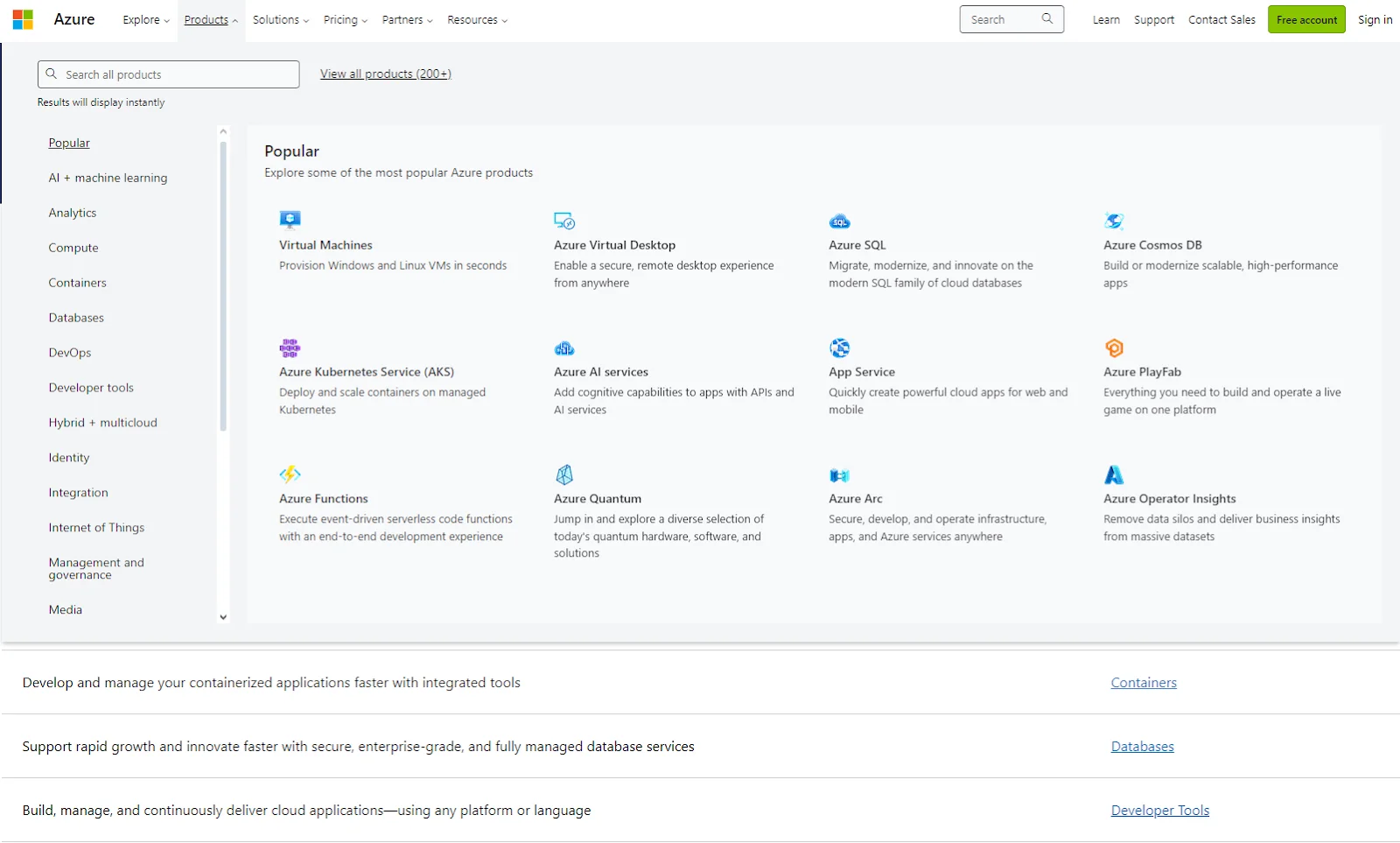Select AI + machine learning category
Screen dimensions: 1400x843
[x=108, y=178]
